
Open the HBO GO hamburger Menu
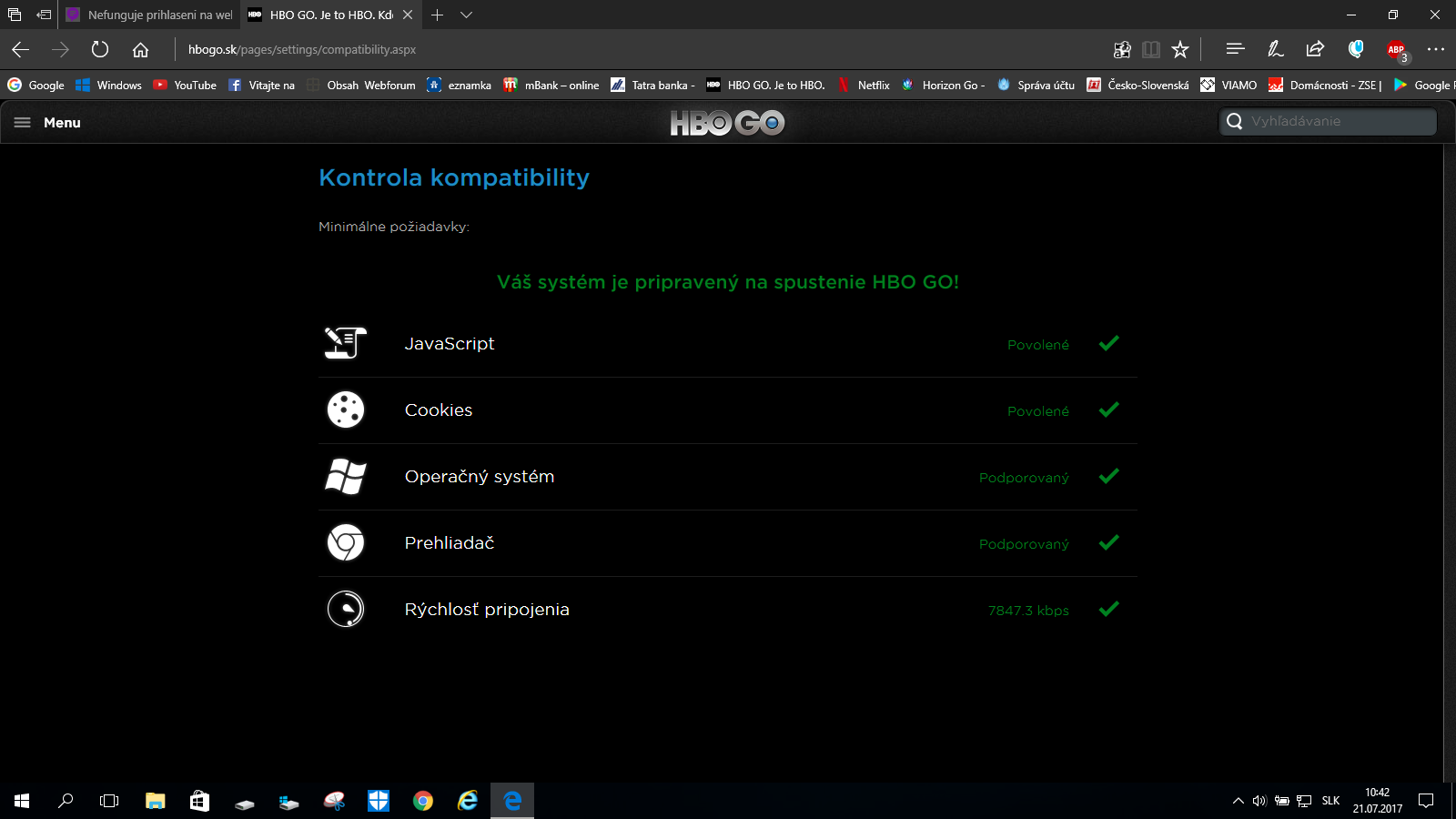[47, 122]
